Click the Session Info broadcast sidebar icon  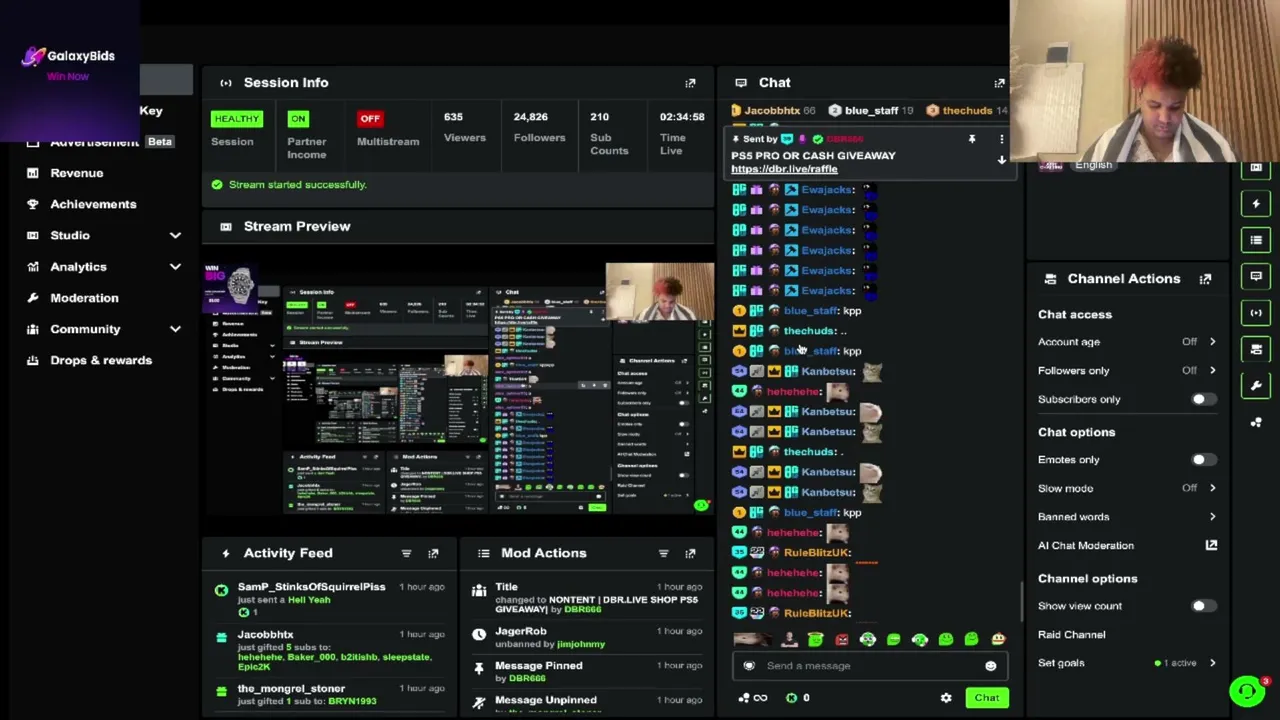point(1256,313)
